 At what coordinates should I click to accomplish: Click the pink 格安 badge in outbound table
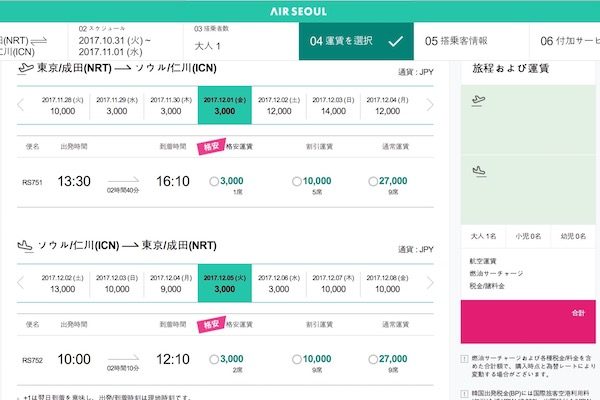(211, 146)
